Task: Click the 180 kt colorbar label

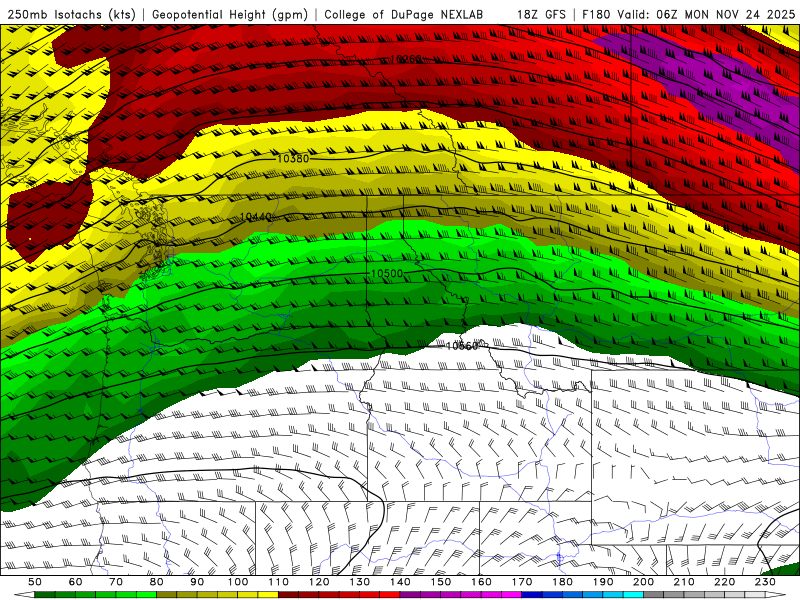Action: point(562,582)
